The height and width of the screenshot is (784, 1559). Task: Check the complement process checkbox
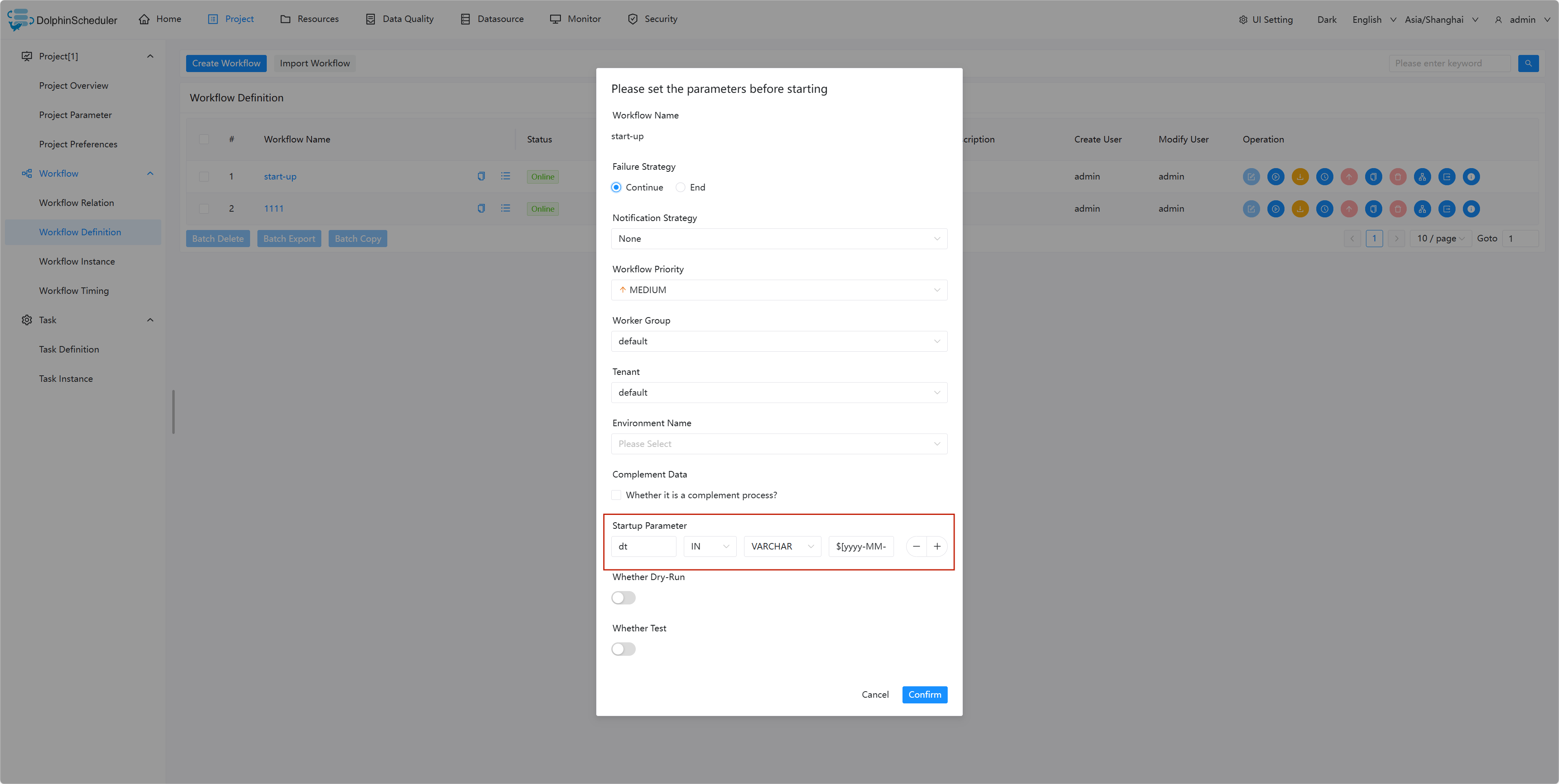coord(616,495)
